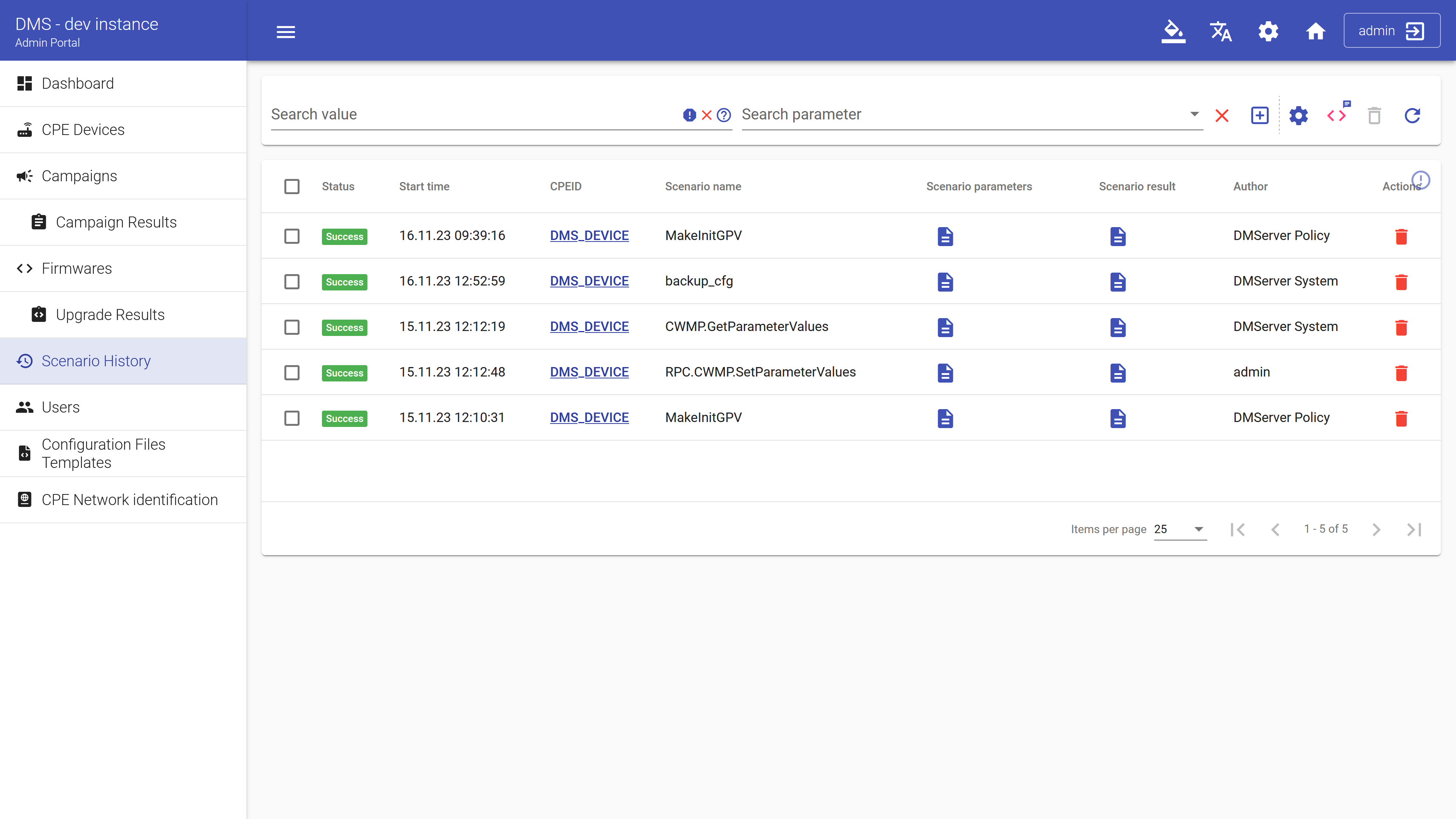The width and height of the screenshot is (1456, 819).
Task: Click the admin logout button
Action: (x=1391, y=30)
